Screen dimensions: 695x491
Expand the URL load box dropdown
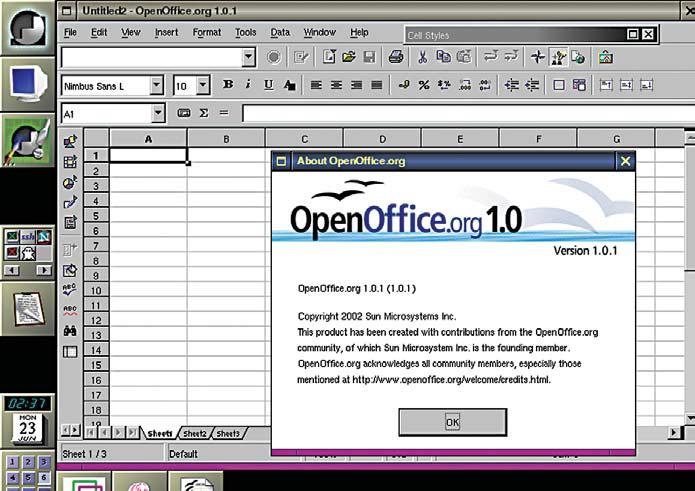point(249,57)
